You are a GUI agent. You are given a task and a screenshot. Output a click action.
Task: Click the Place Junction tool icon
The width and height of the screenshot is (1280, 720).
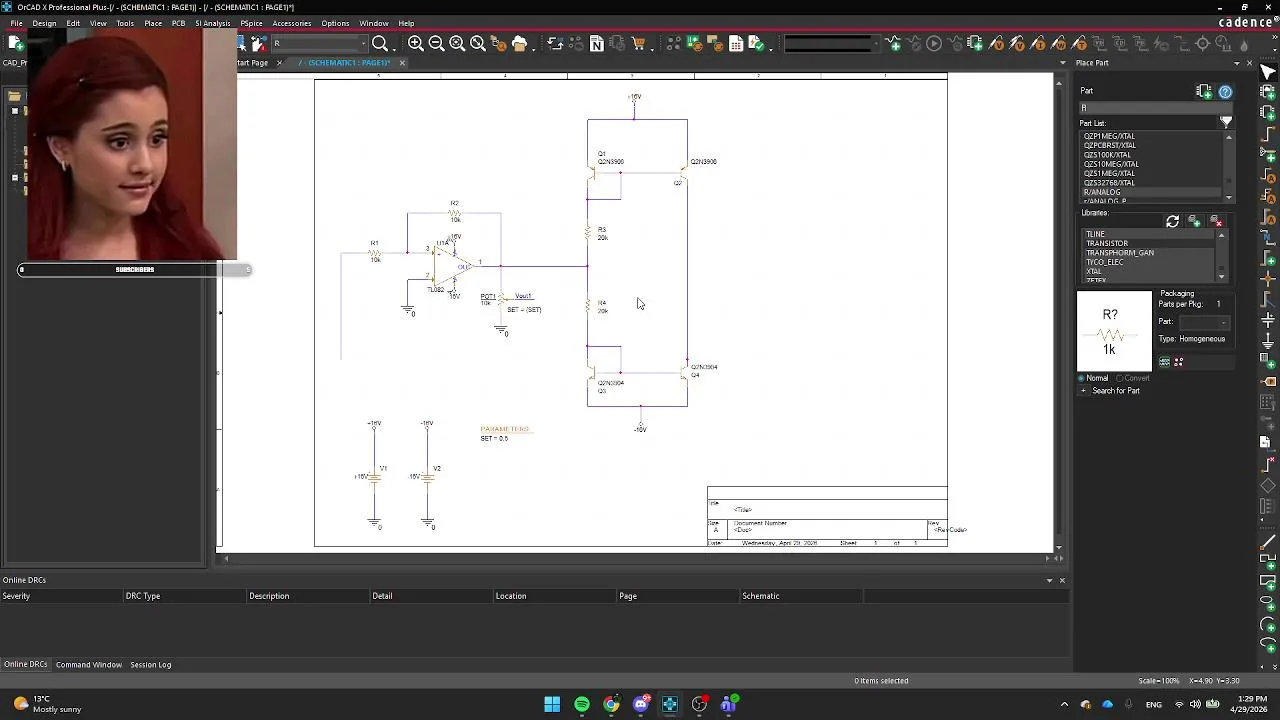pos(1268,278)
